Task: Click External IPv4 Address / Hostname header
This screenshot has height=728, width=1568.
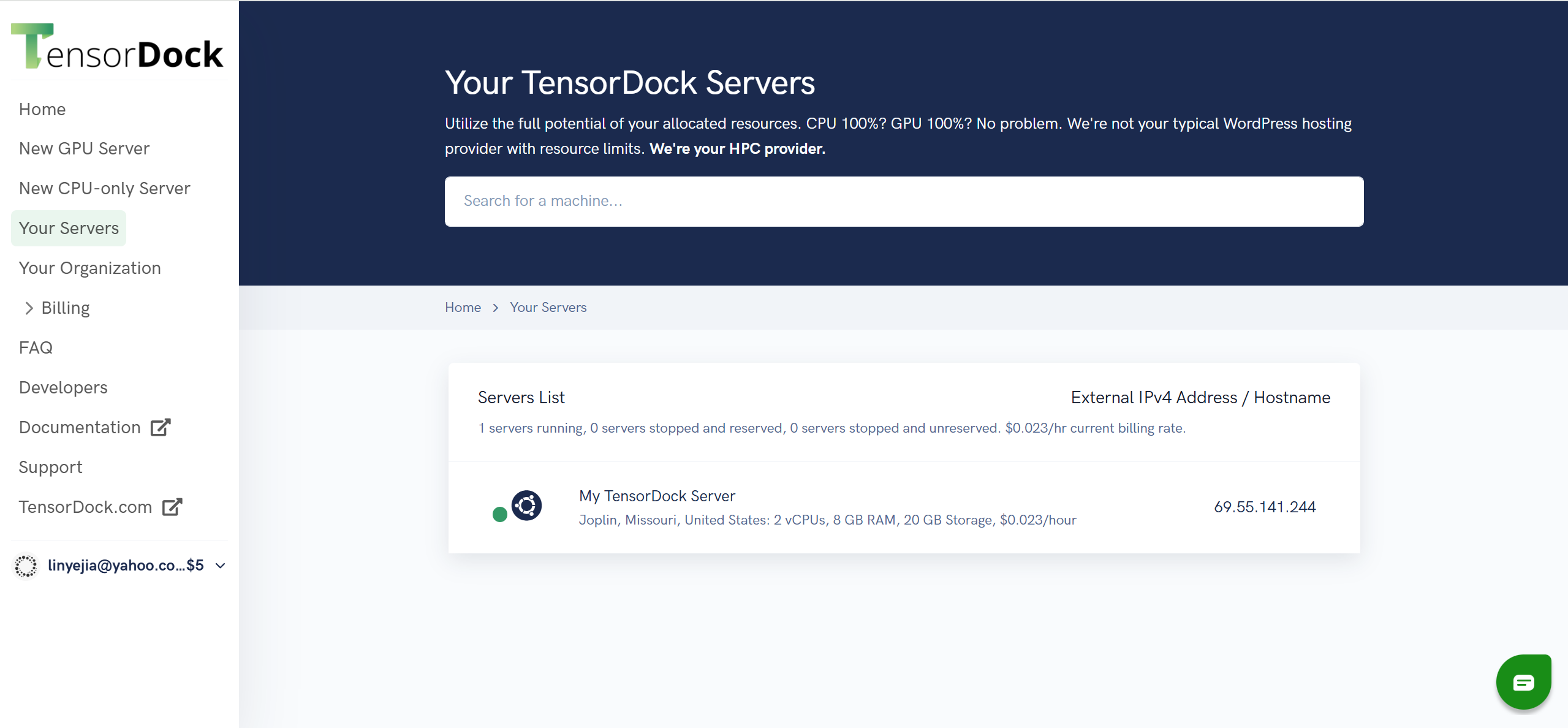Action: [1200, 397]
